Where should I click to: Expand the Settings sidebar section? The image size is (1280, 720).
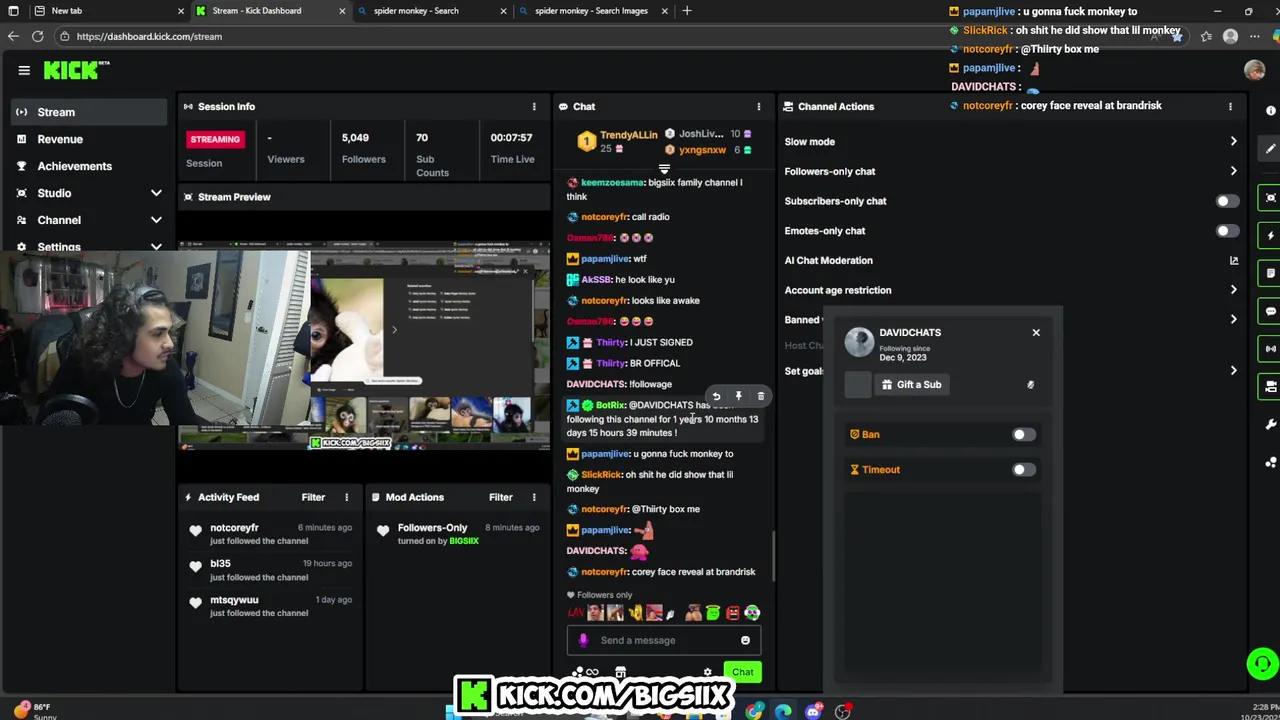[156, 246]
